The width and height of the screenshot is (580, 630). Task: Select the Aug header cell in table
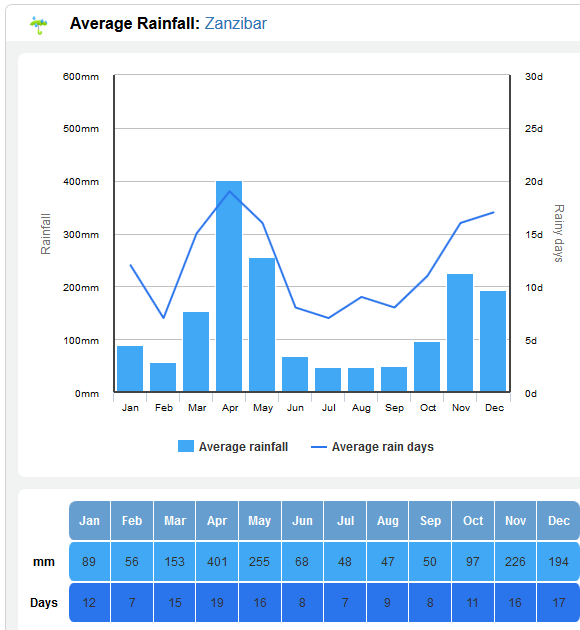point(388,520)
